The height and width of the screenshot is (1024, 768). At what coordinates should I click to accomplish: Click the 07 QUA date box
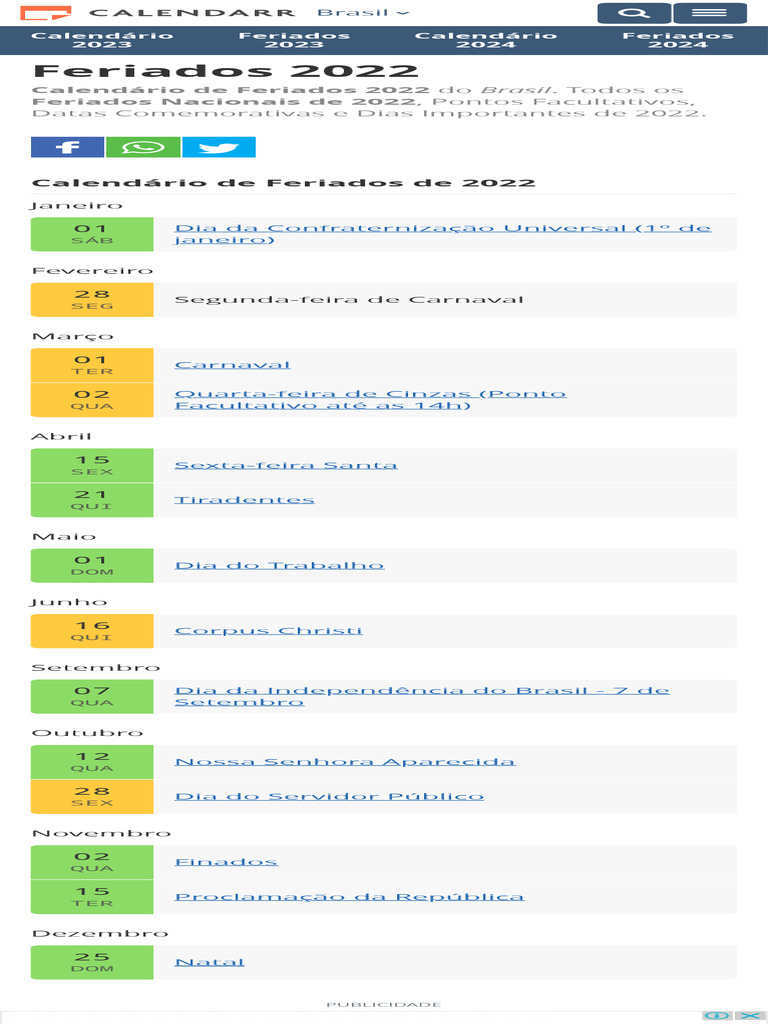coord(92,696)
